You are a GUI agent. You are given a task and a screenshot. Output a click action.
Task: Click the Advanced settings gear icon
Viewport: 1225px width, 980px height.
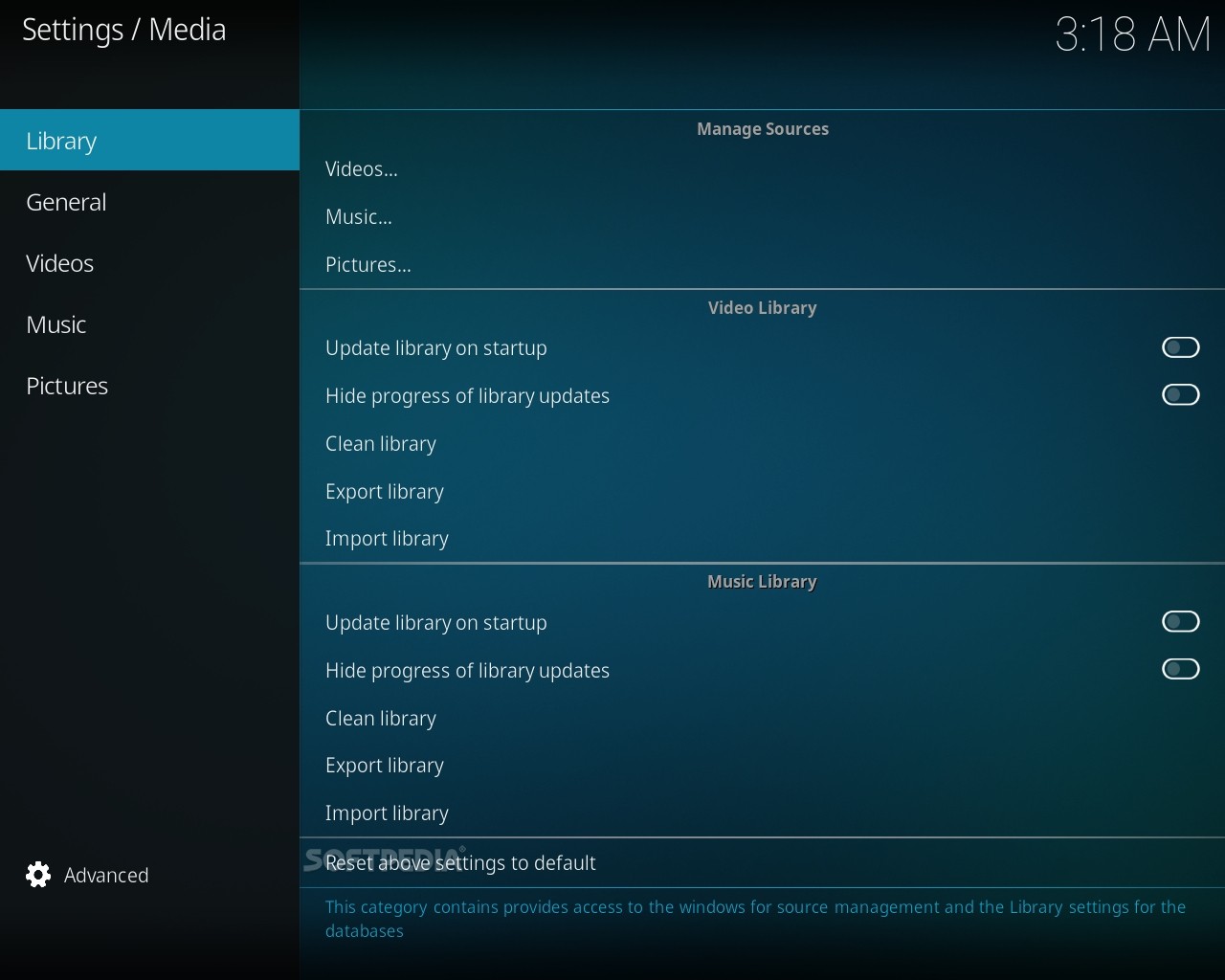click(x=38, y=875)
